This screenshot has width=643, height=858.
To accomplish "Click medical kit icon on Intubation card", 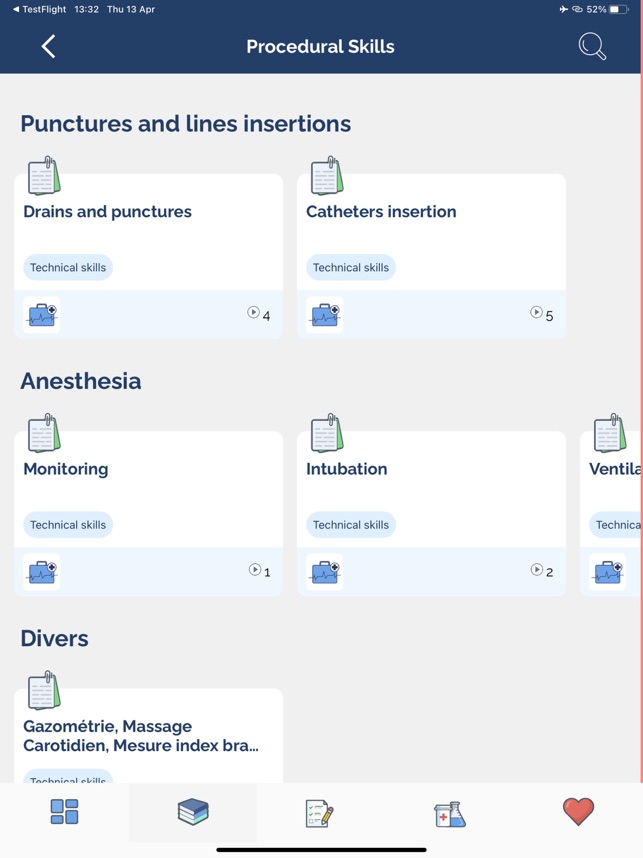I will tap(325, 572).
